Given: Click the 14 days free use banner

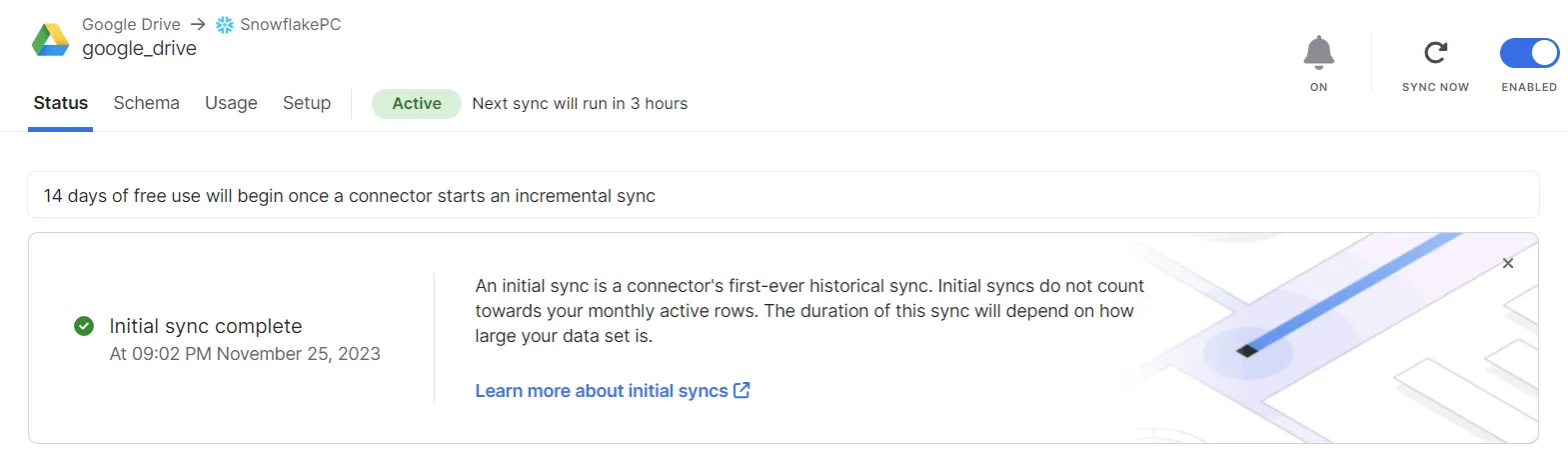Looking at the screenshot, I should point(784,195).
